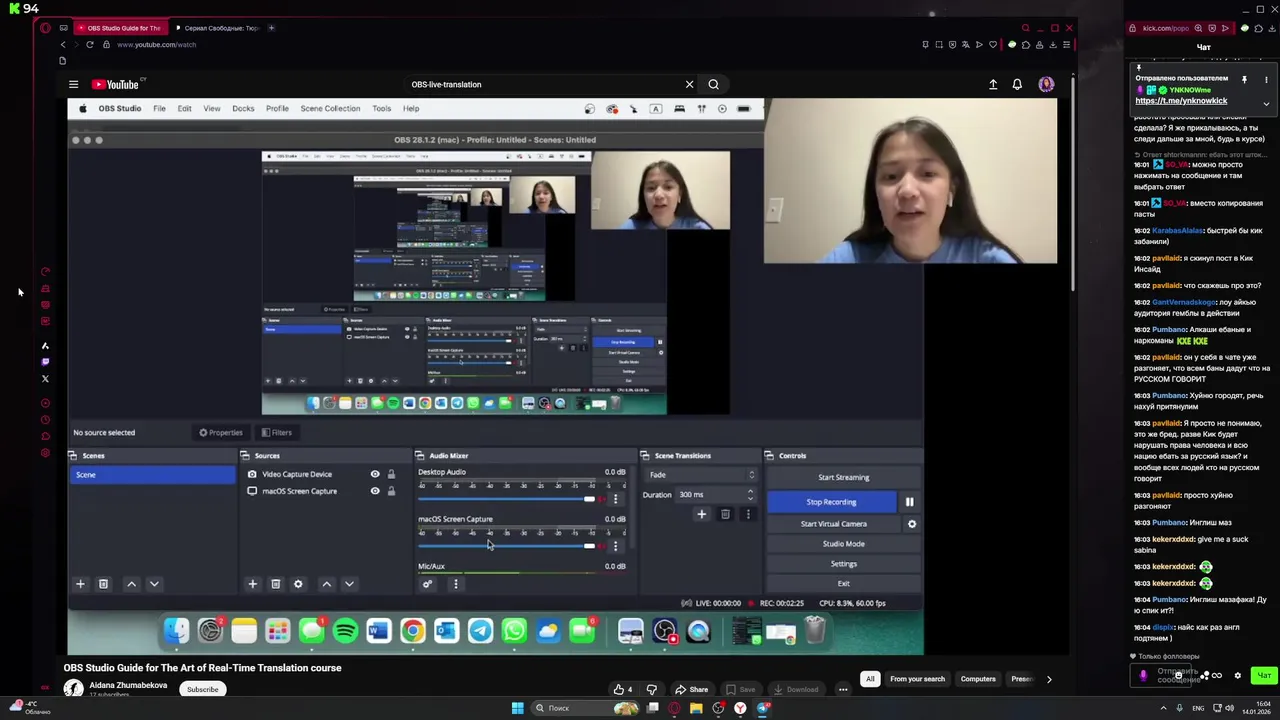Open OBS File menu

(x=159, y=108)
